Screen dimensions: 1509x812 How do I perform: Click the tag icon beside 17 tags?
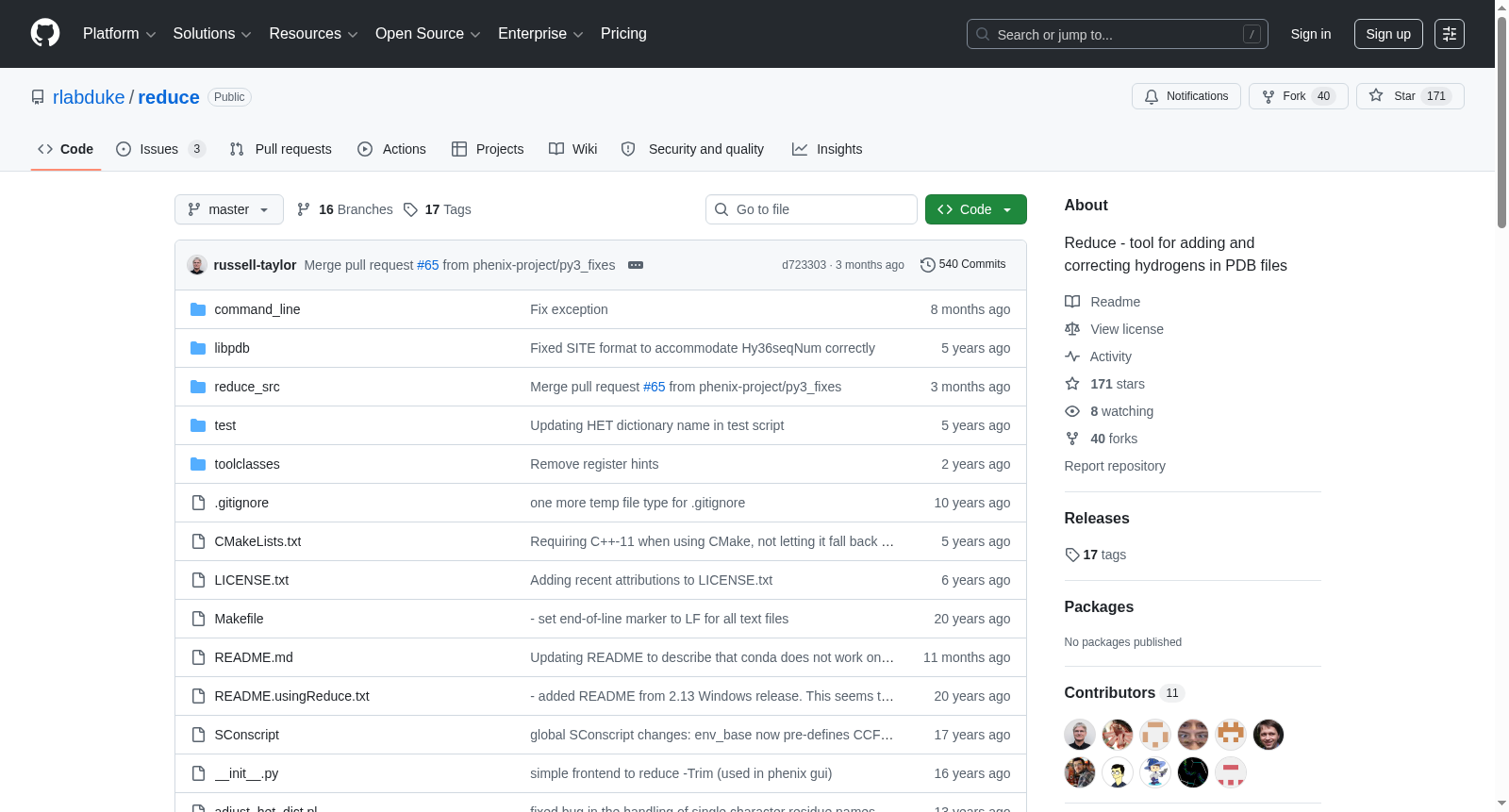pyautogui.click(x=1072, y=555)
